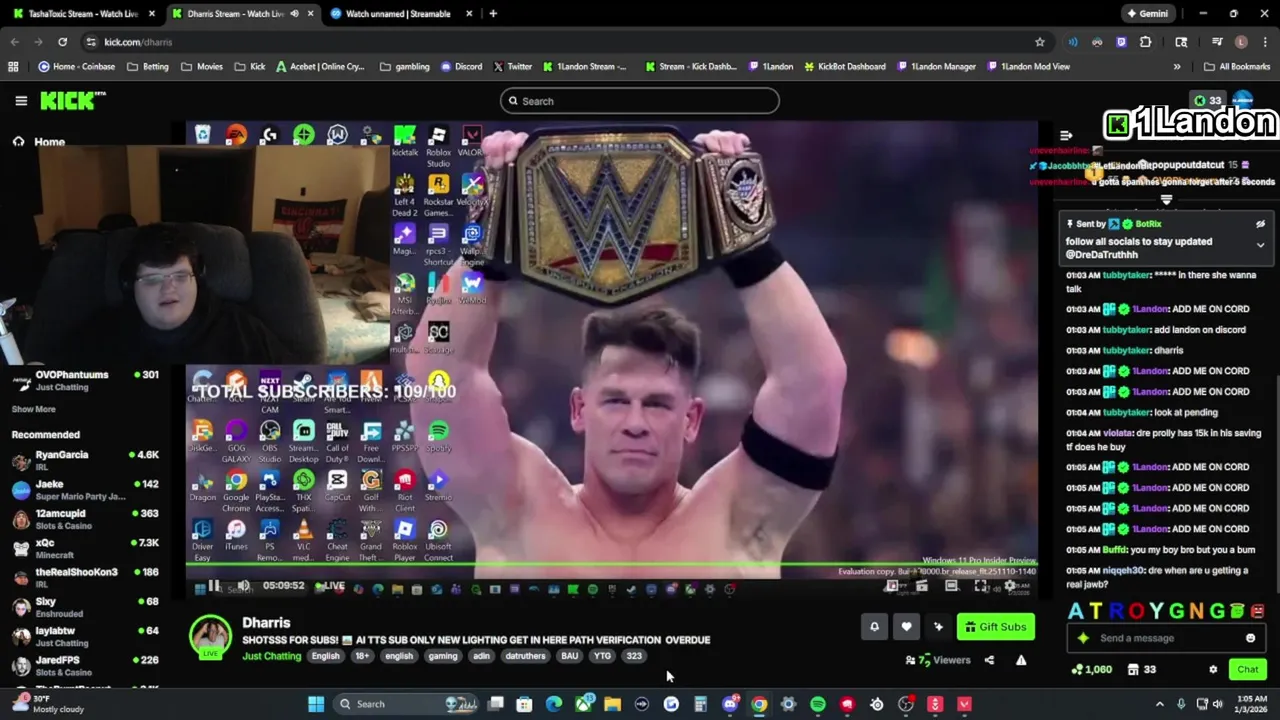This screenshot has width=1280, height=720.
Task: Open the Betting bookmarks folder
Action: click(x=148, y=67)
